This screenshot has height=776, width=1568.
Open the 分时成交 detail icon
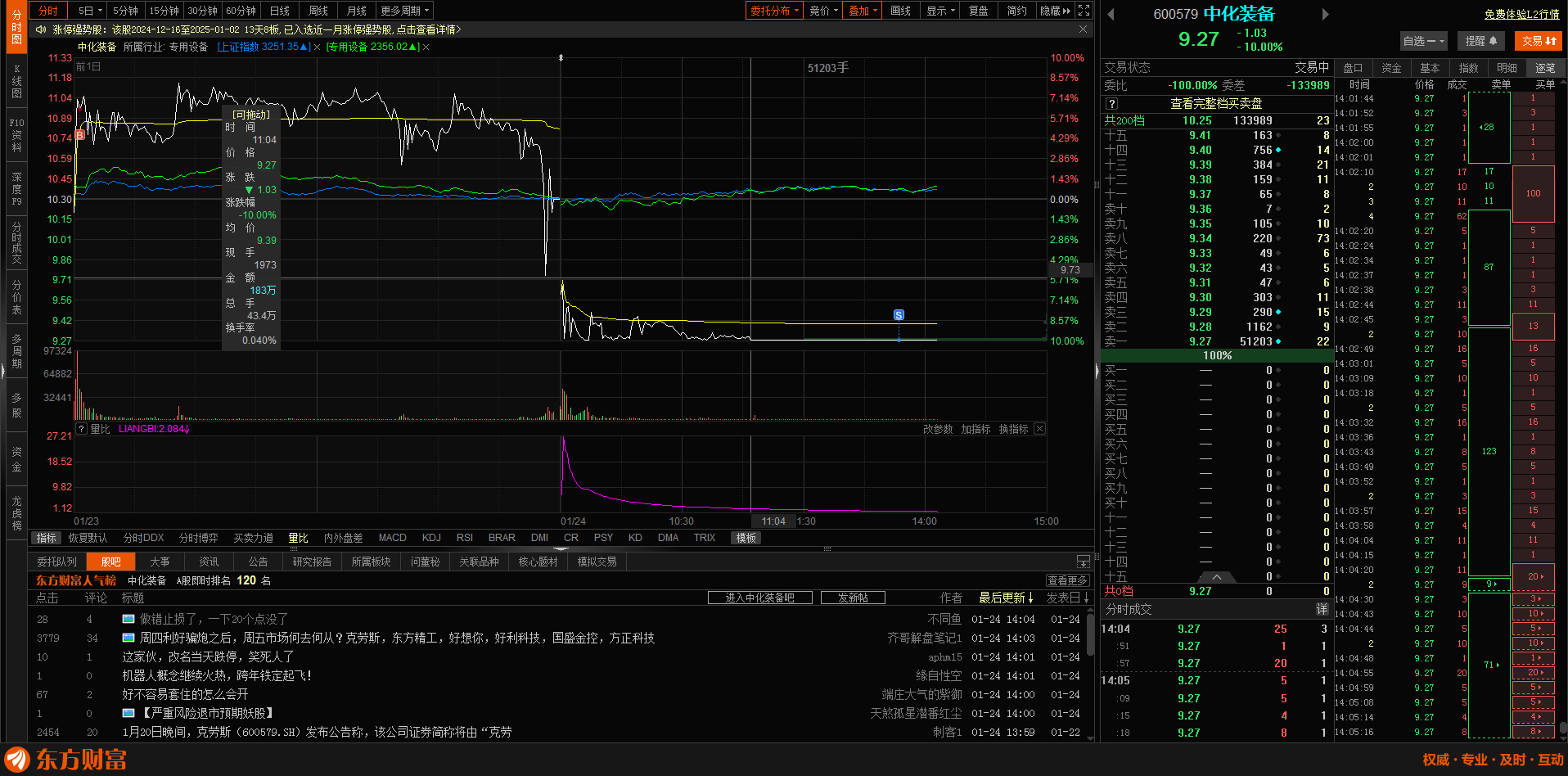[x=1322, y=609]
